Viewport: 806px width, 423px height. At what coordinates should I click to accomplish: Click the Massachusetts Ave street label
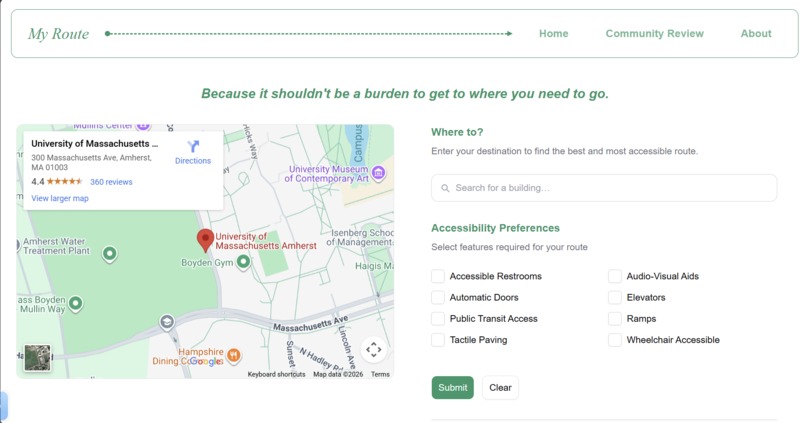310,324
